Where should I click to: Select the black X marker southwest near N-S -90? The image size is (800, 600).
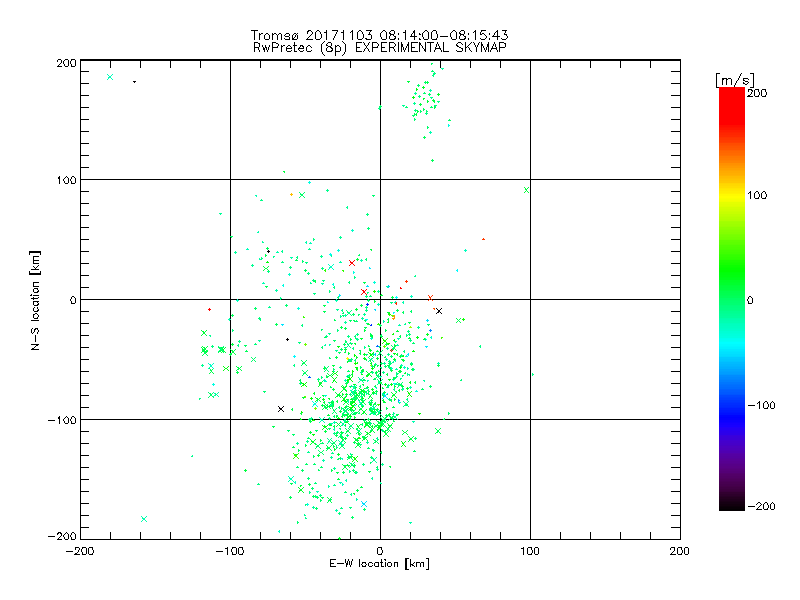click(x=281, y=409)
